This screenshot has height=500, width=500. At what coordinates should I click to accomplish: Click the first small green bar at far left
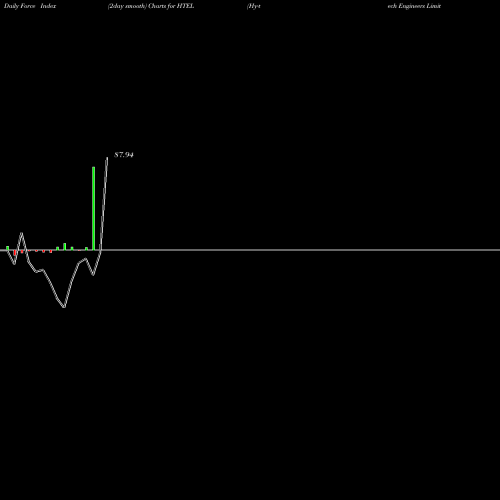coord(7,248)
